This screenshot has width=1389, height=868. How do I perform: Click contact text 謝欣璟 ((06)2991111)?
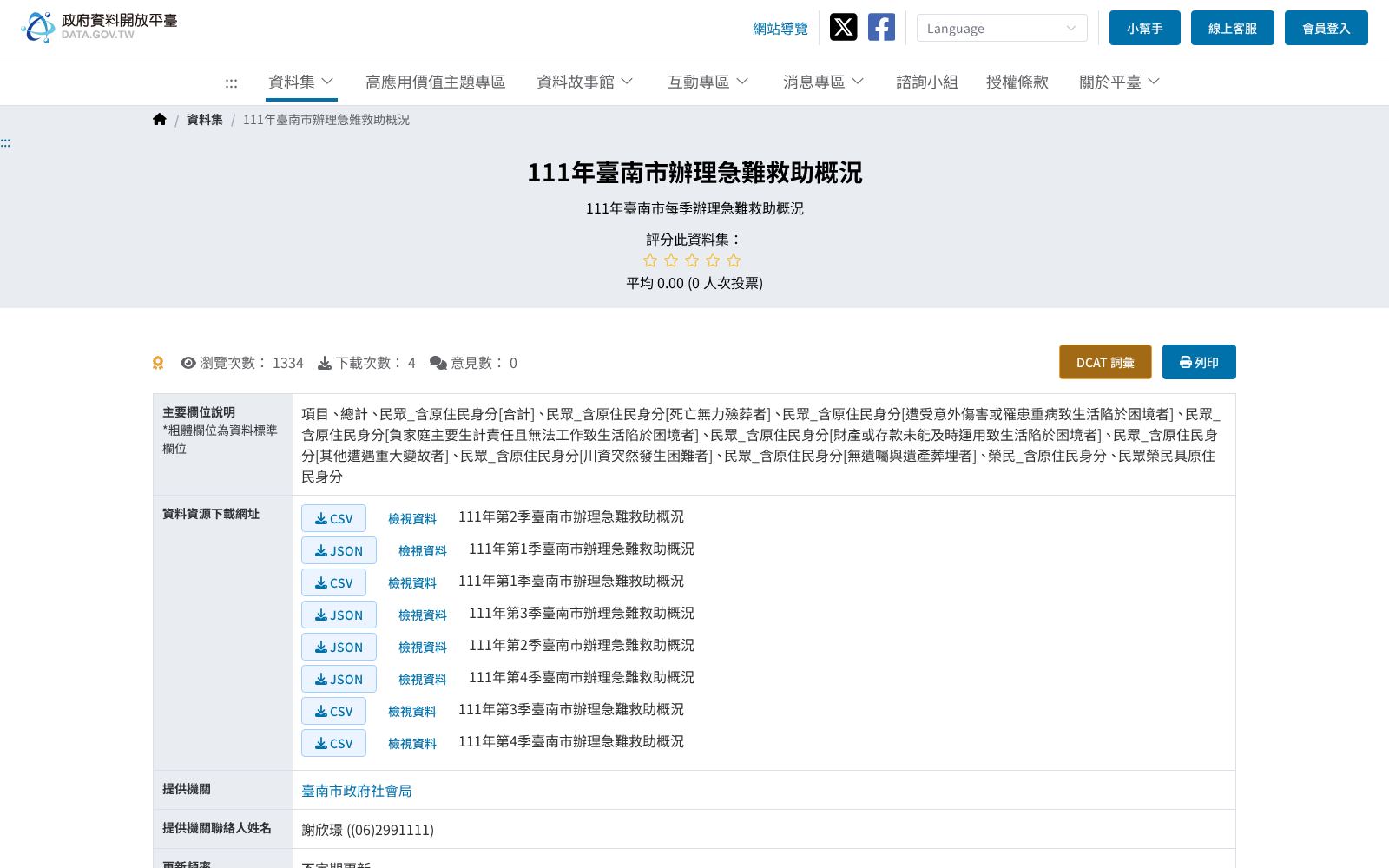pyautogui.click(x=368, y=830)
